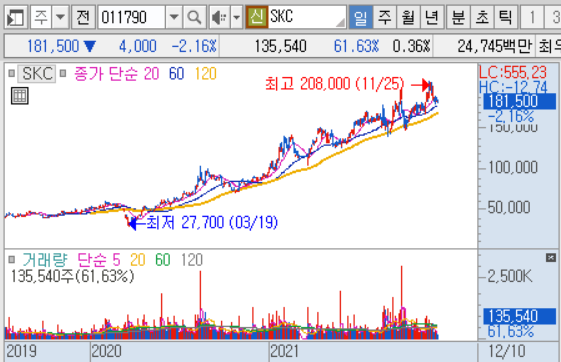Click the 135,540주(61.63%) volume text
Screen dimensions: 561x362
point(72,276)
